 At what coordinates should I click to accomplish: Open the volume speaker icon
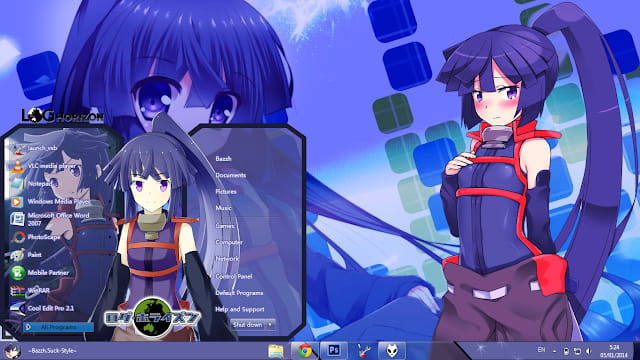tap(588, 351)
